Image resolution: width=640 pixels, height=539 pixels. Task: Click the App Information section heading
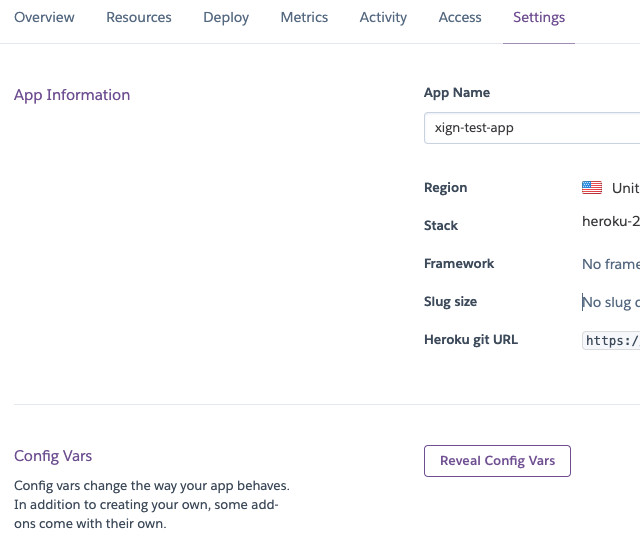pyautogui.click(x=72, y=95)
